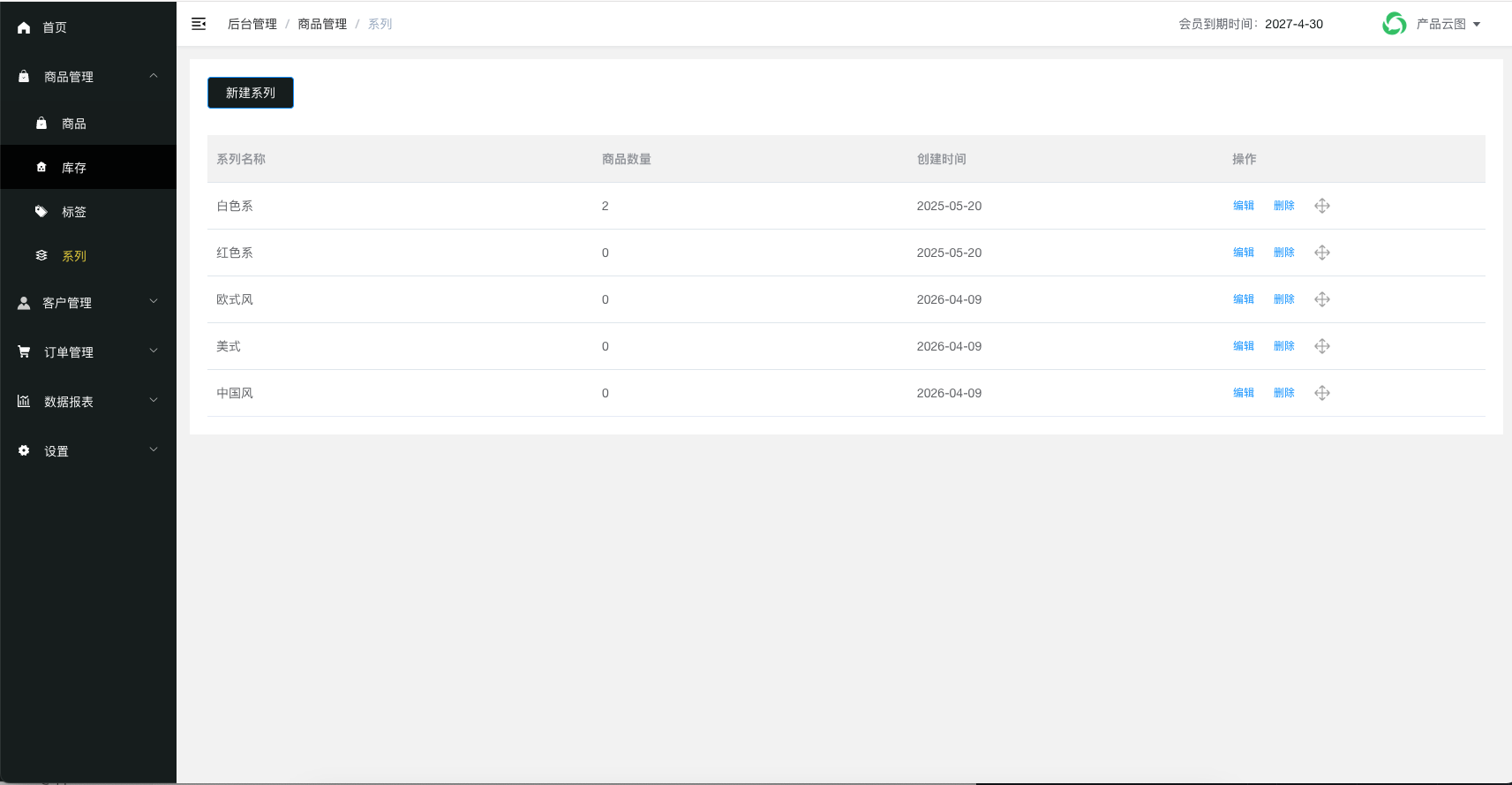Click 商品管理 in the breadcrumb

322,24
